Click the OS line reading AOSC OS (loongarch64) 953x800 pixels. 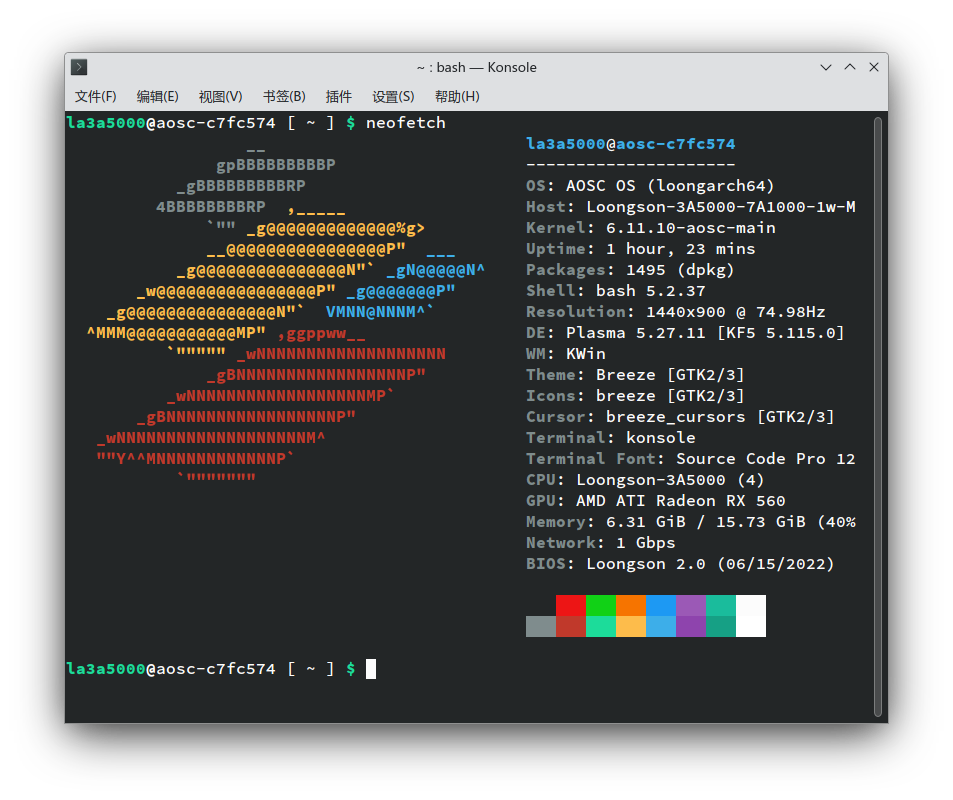(x=650, y=185)
